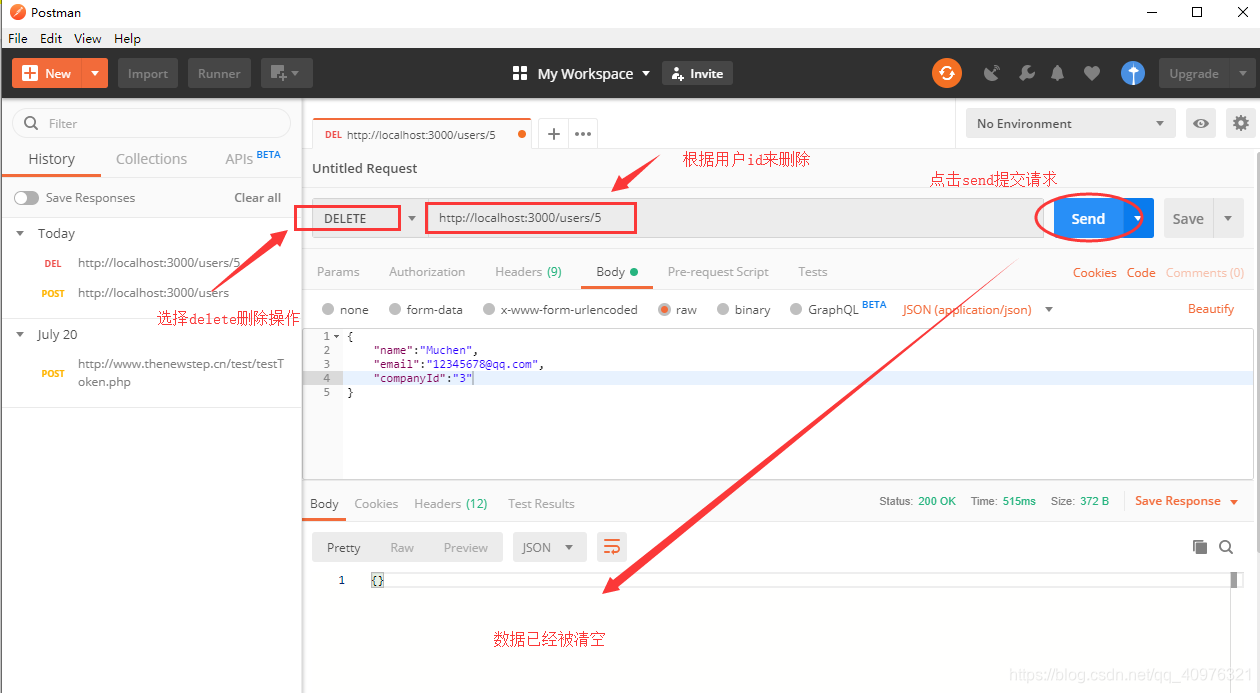Click the sync status icon
This screenshot has width=1260, height=693.
pos(946,73)
